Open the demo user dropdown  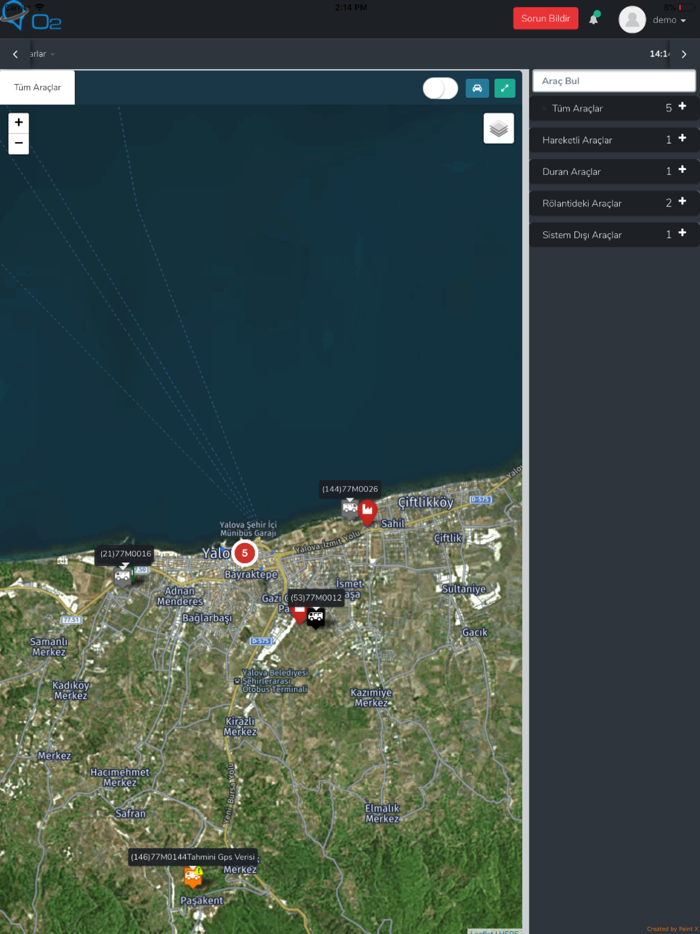click(x=670, y=20)
